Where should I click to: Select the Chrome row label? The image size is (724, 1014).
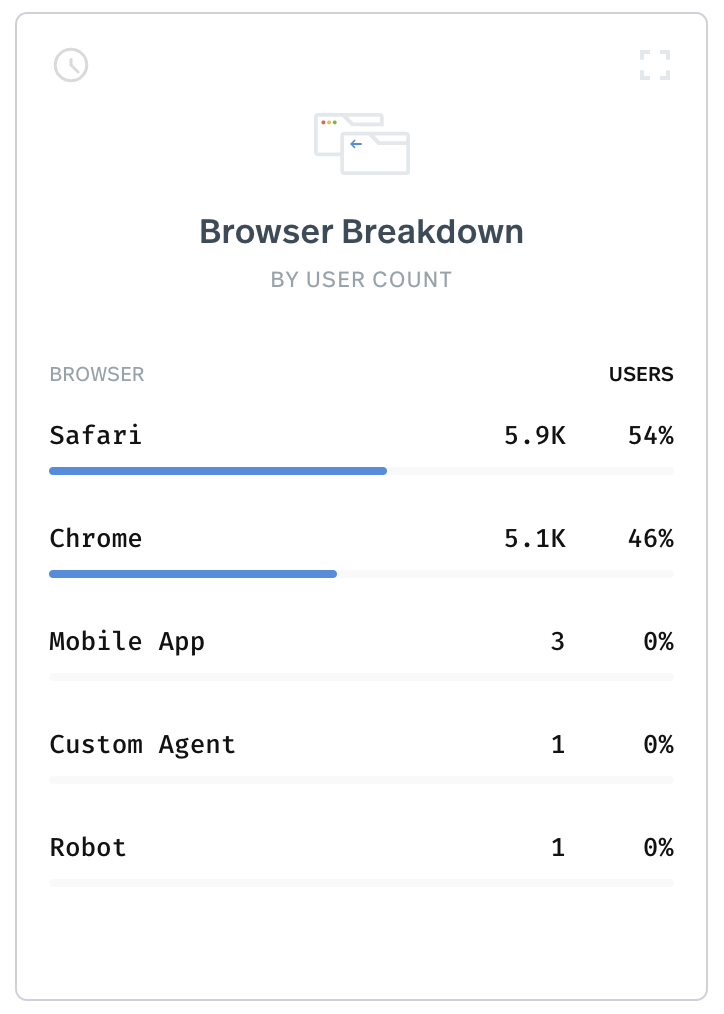coord(96,538)
